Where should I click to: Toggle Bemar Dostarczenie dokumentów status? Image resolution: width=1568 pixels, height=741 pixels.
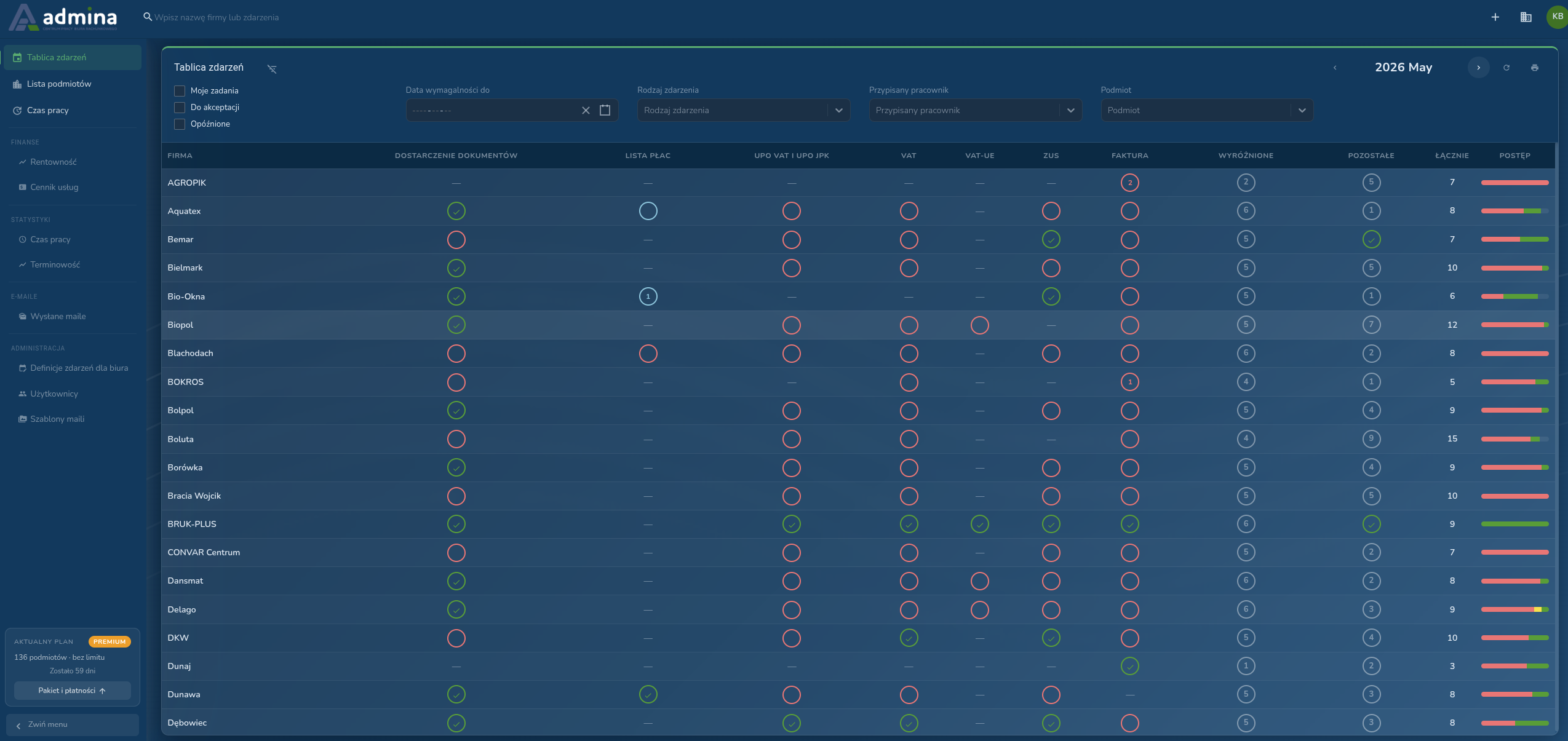click(456, 240)
